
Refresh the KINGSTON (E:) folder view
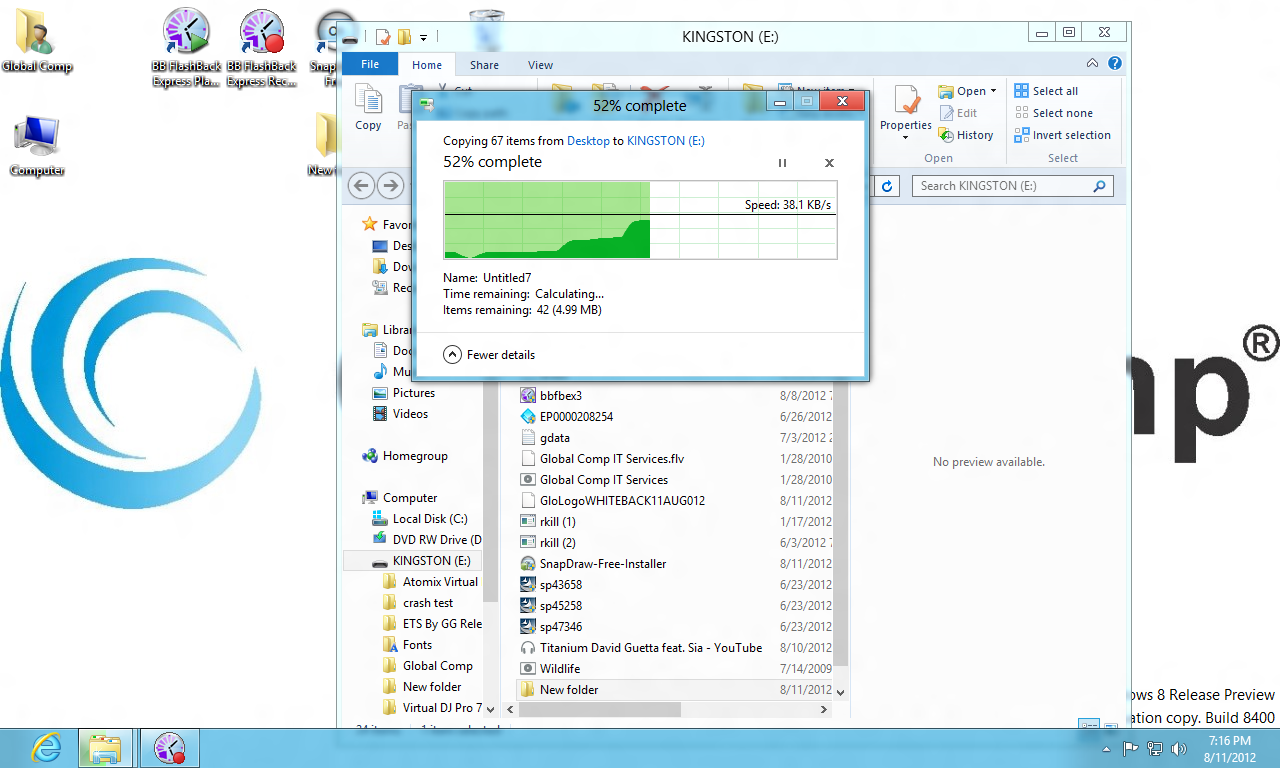886,185
